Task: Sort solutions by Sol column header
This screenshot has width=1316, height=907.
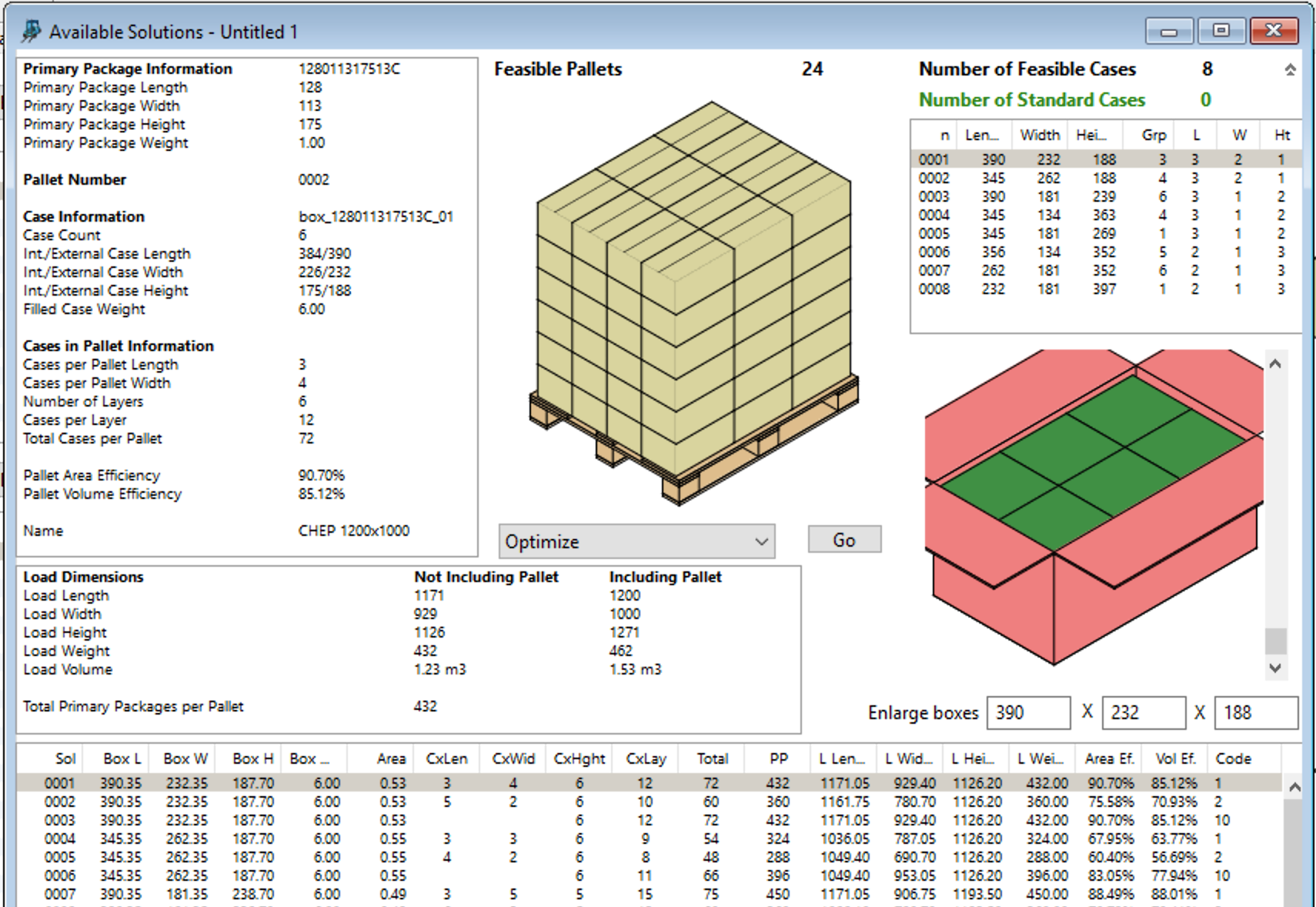Action: tap(50, 758)
